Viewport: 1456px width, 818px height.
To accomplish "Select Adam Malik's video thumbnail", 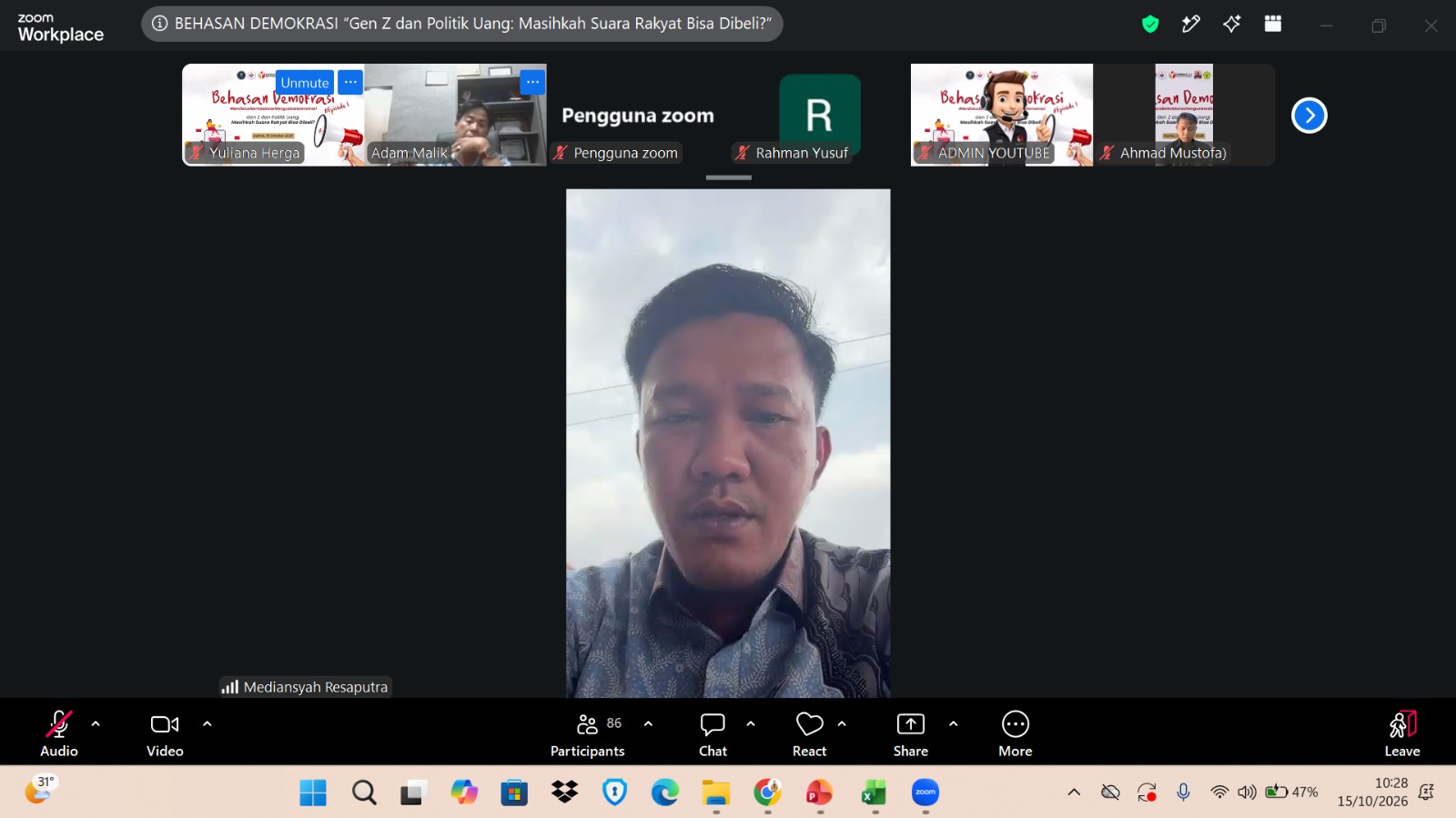I will coord(455,115).
